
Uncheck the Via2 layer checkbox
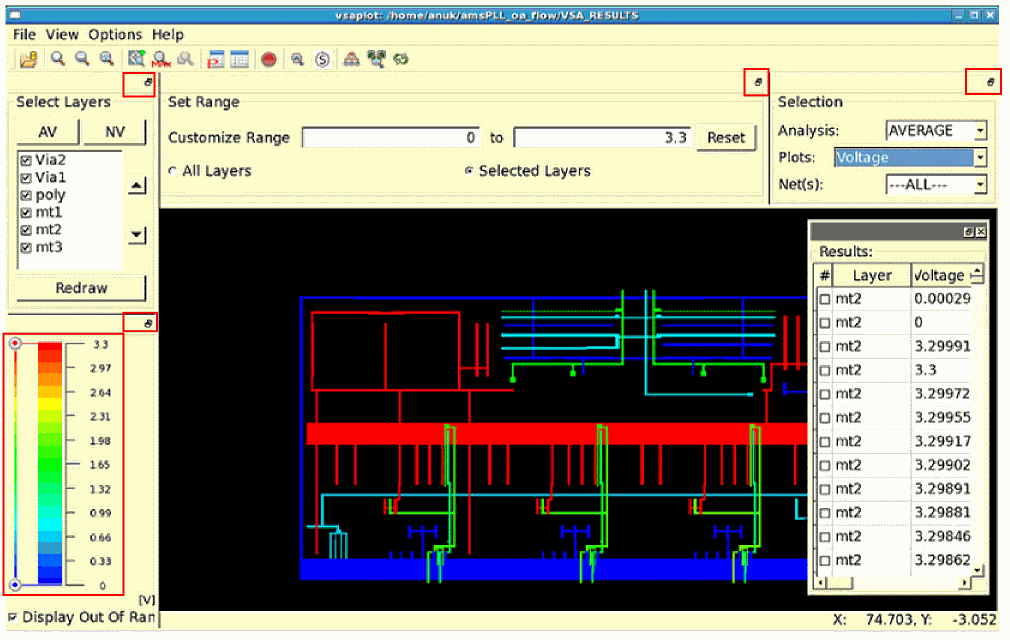tap(26, 160)
